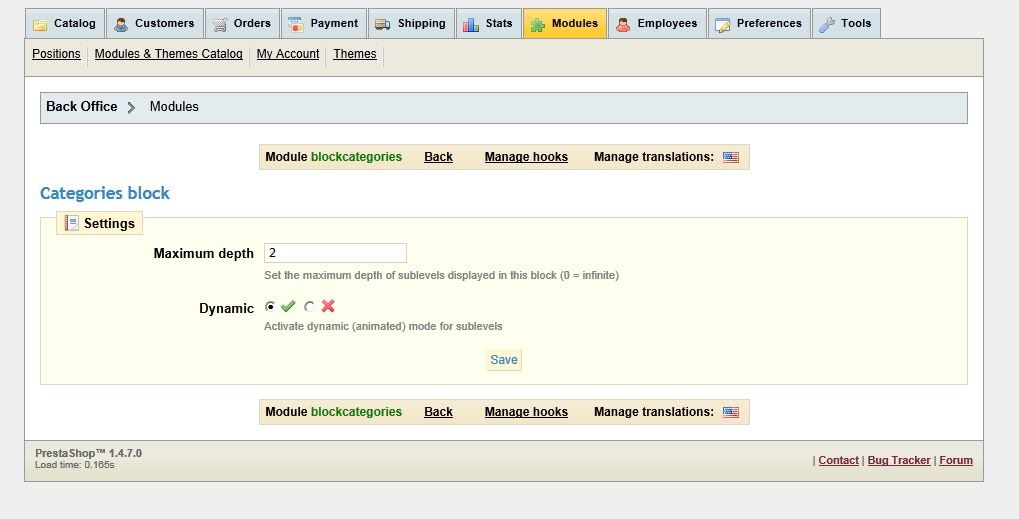Navigate to Back Office breadcrumb
Viewport: 1019px width, 519px height.
(x=81, y=107)
